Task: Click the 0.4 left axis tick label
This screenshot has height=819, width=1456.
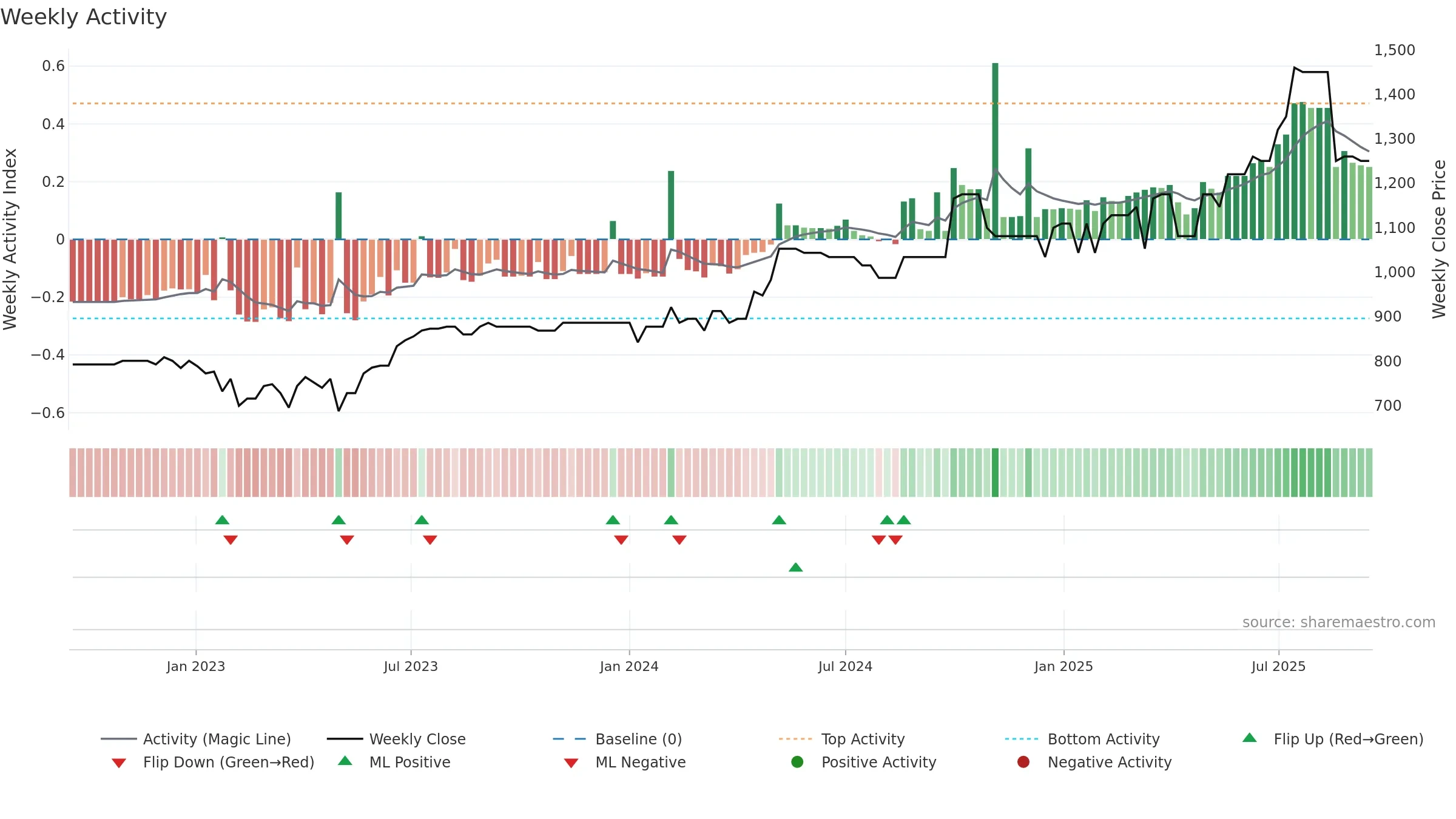Action: 53,124
